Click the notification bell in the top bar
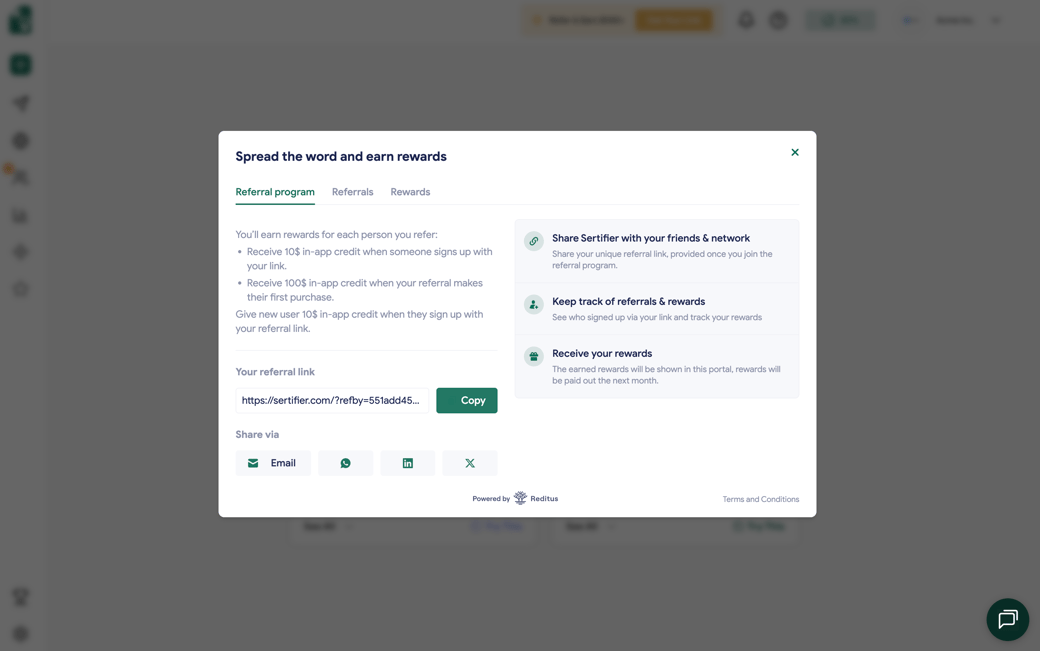 pyautogui.click(x=746, y=20)
